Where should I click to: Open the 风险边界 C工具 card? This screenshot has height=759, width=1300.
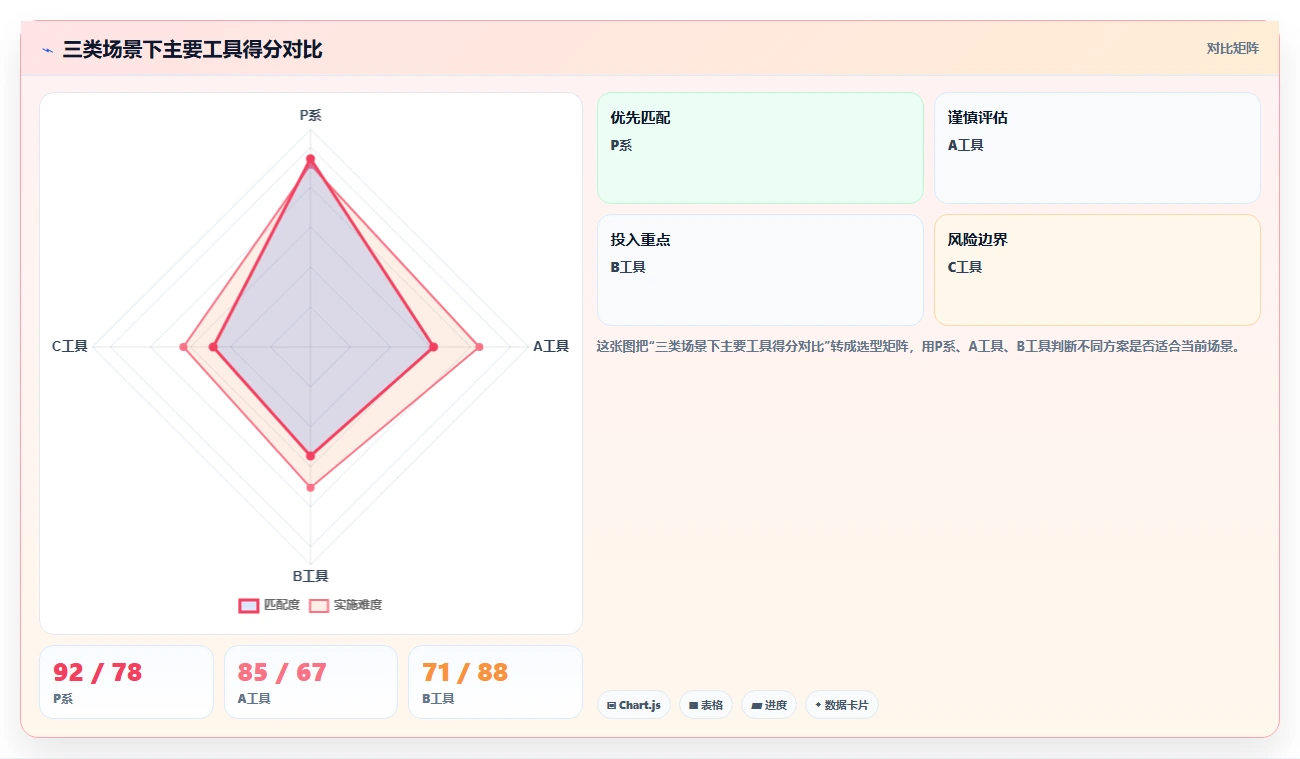point(1097,270)
